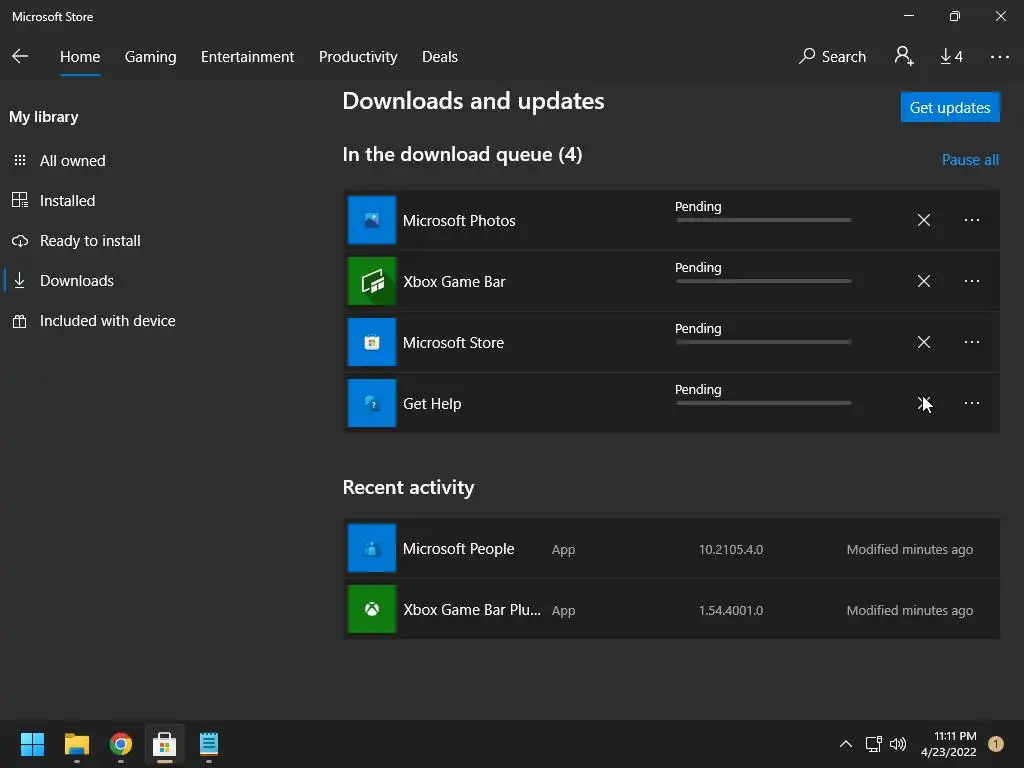Open Google Chrome from taskbar
The height and width of the screenshot is (768, 1024).
tap(121, 744)
